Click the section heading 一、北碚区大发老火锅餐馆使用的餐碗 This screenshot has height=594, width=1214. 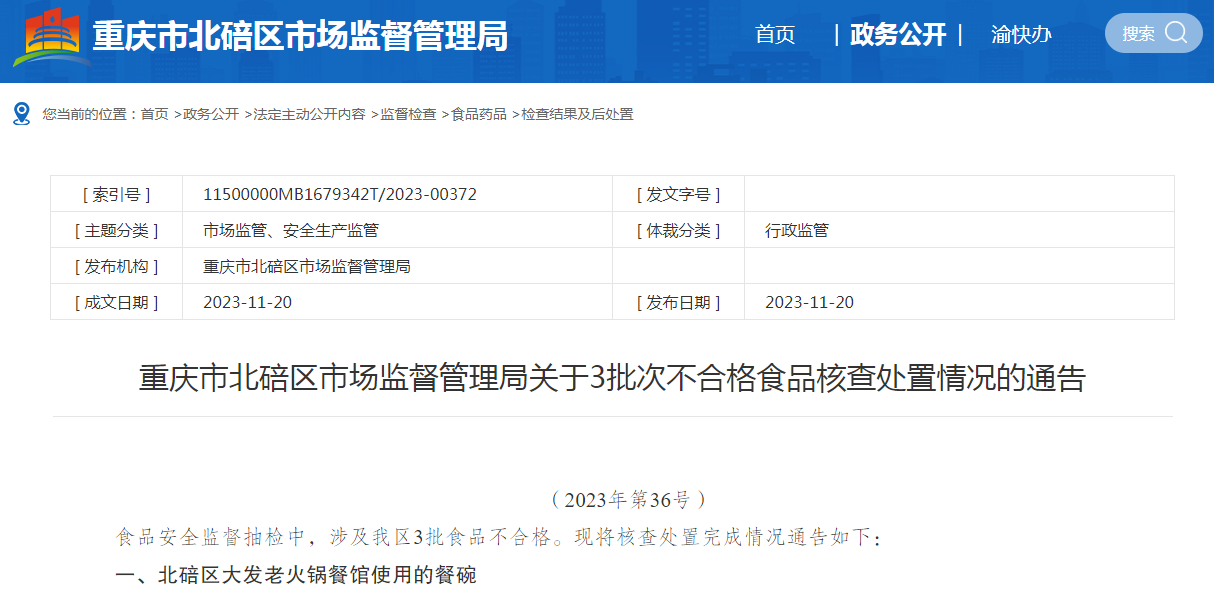click(296, 575)
